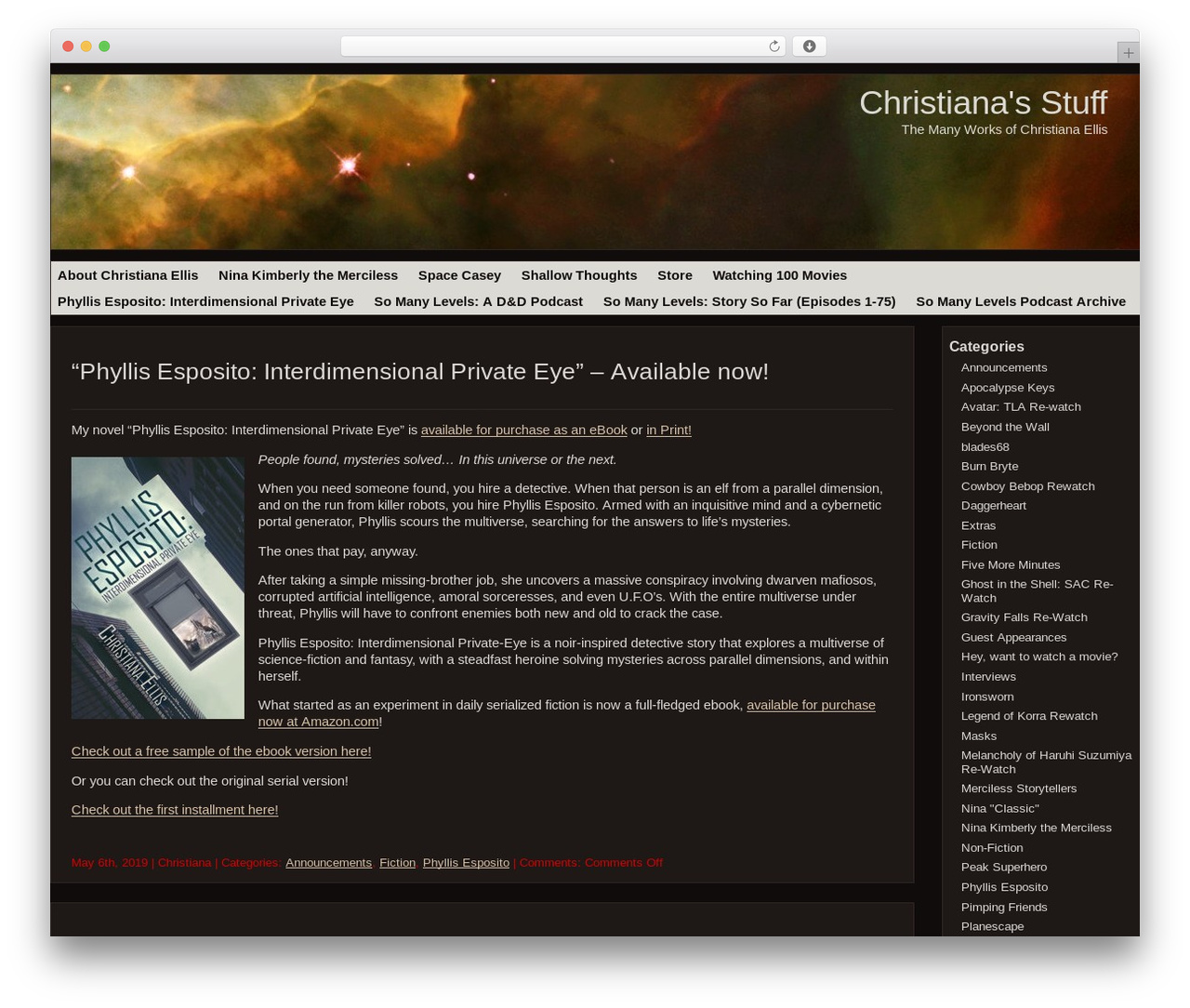
Task: Follow 'available for purchase now at Amazon.com' link
Action: click(x=567, y=713)
